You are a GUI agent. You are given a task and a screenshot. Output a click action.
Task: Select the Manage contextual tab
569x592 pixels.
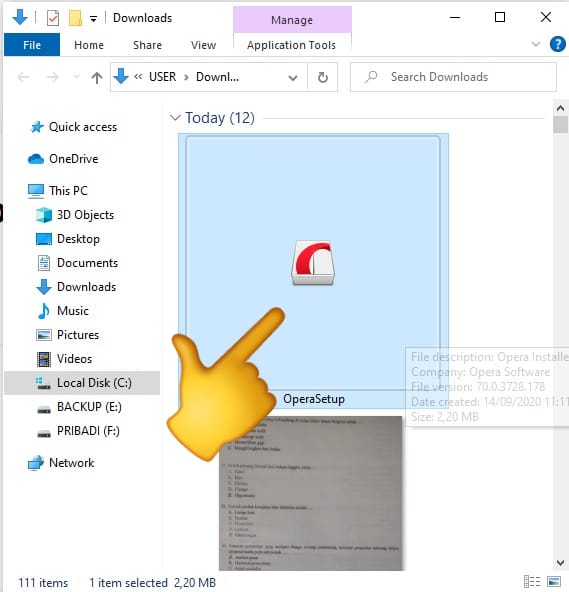[x=292, y=20]
